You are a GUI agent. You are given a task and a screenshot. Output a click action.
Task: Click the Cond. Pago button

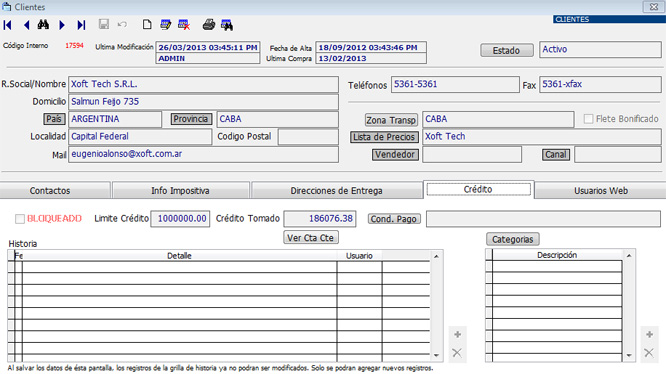point(394,219)
